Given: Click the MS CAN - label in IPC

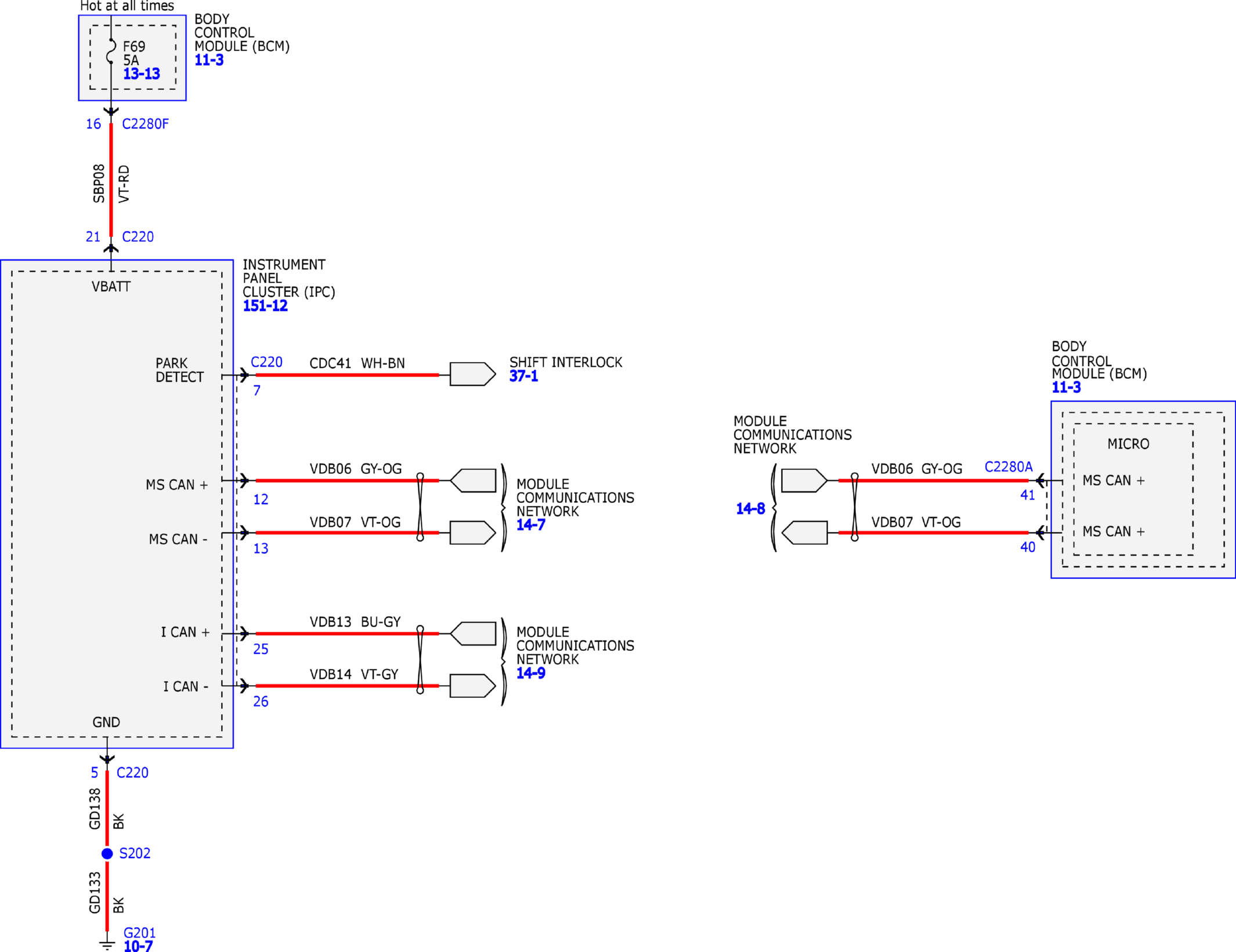Looking at the screenshot, I should click(x=178, y=540).
